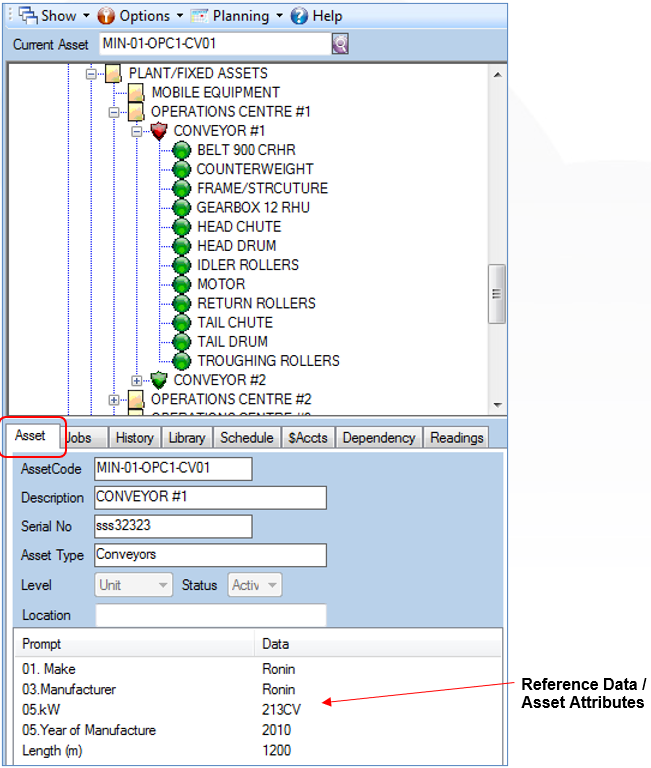Click the '1200' data value

pyautogui.click(x=276, y=750)
